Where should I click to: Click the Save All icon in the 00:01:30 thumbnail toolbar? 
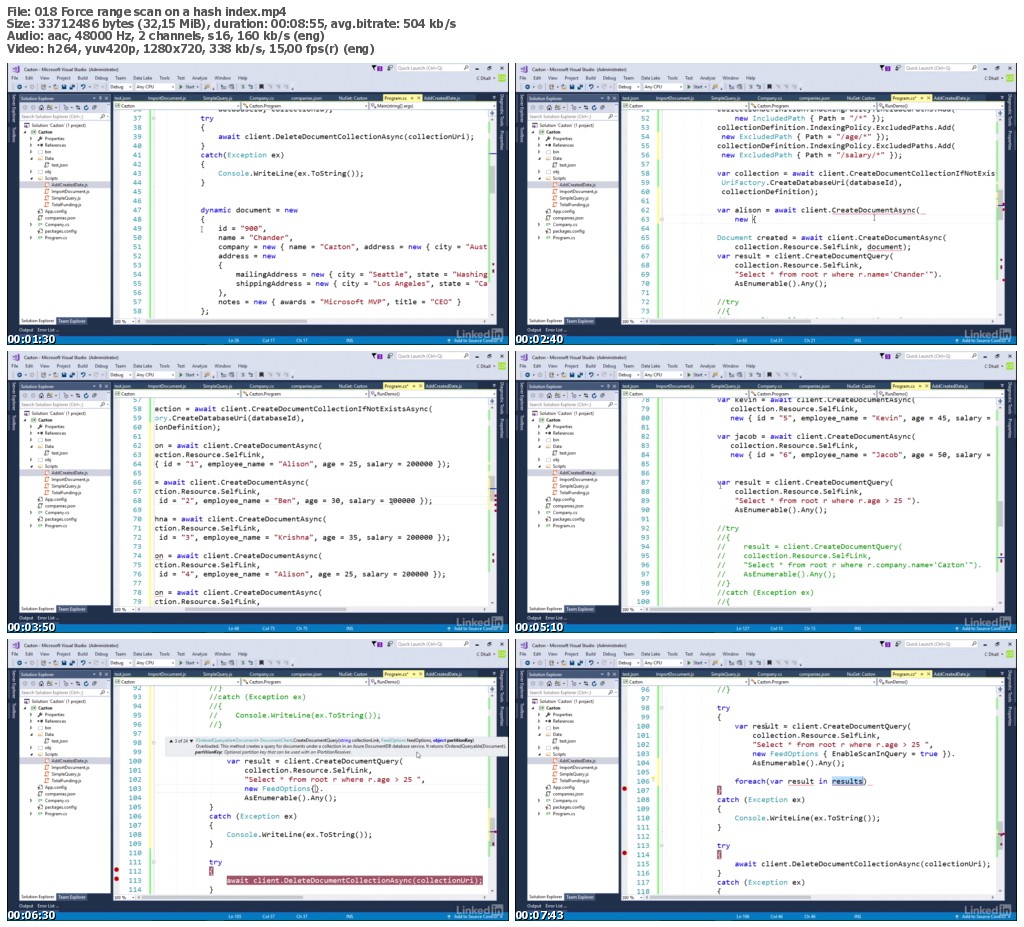[72, 87]
